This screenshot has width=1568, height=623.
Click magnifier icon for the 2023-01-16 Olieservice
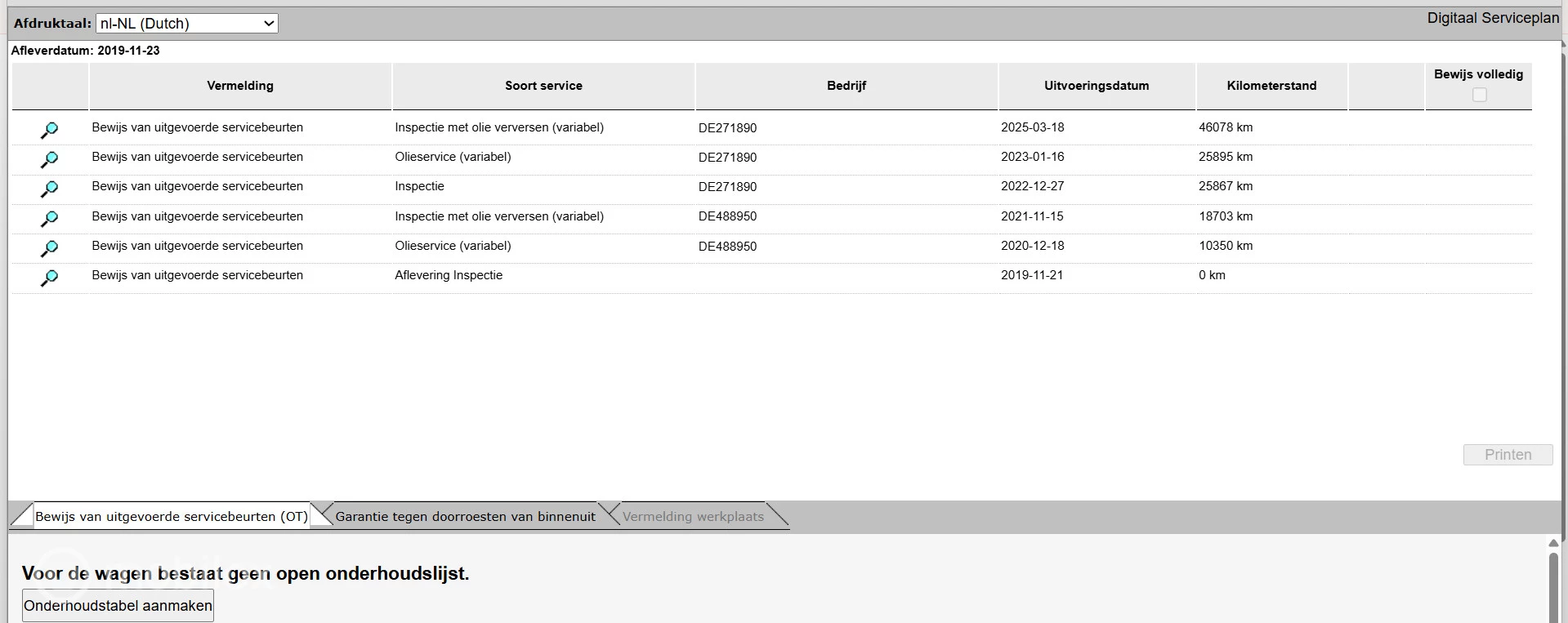[49, 158]
